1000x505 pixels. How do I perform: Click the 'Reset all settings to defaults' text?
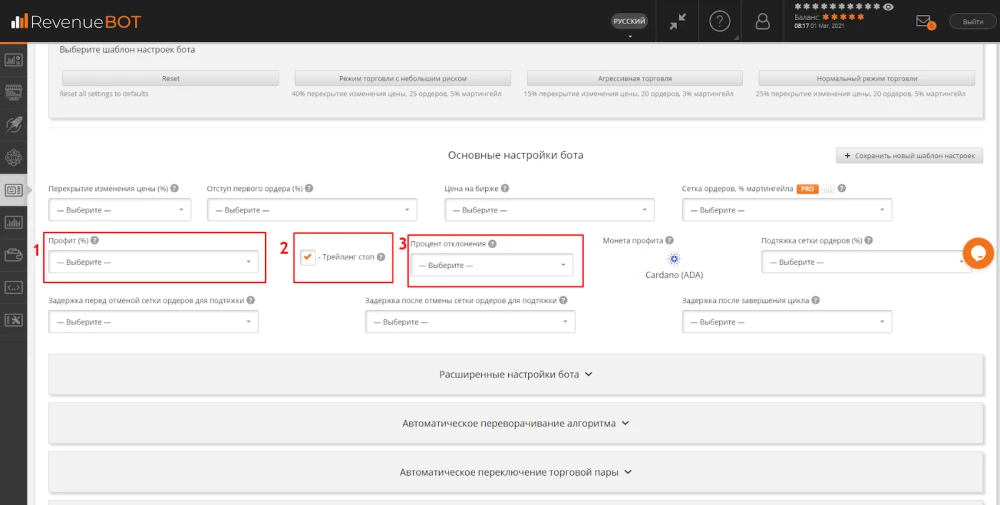click(x=104, y=94)
